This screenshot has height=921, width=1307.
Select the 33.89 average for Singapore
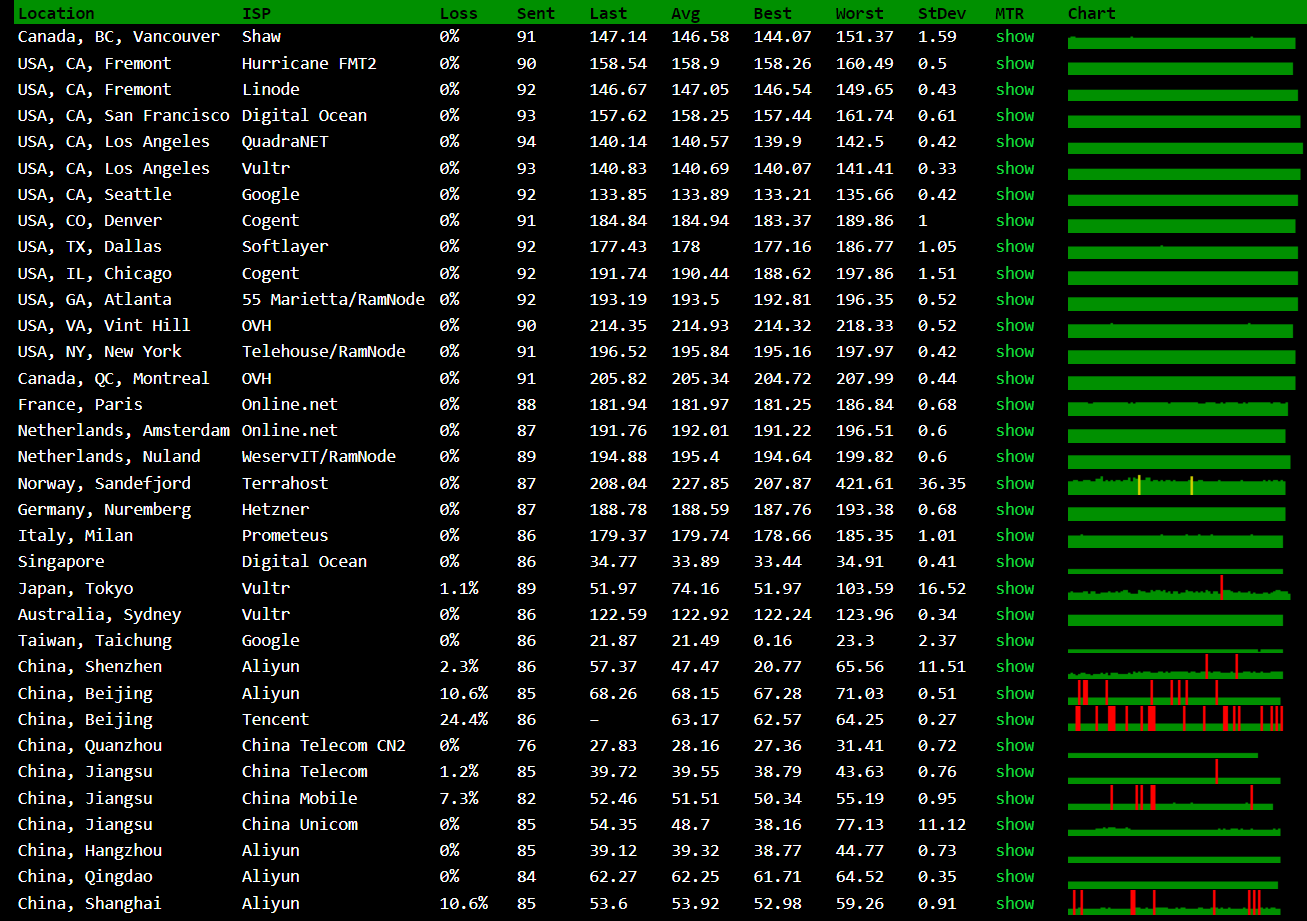(x=696, y=561)
